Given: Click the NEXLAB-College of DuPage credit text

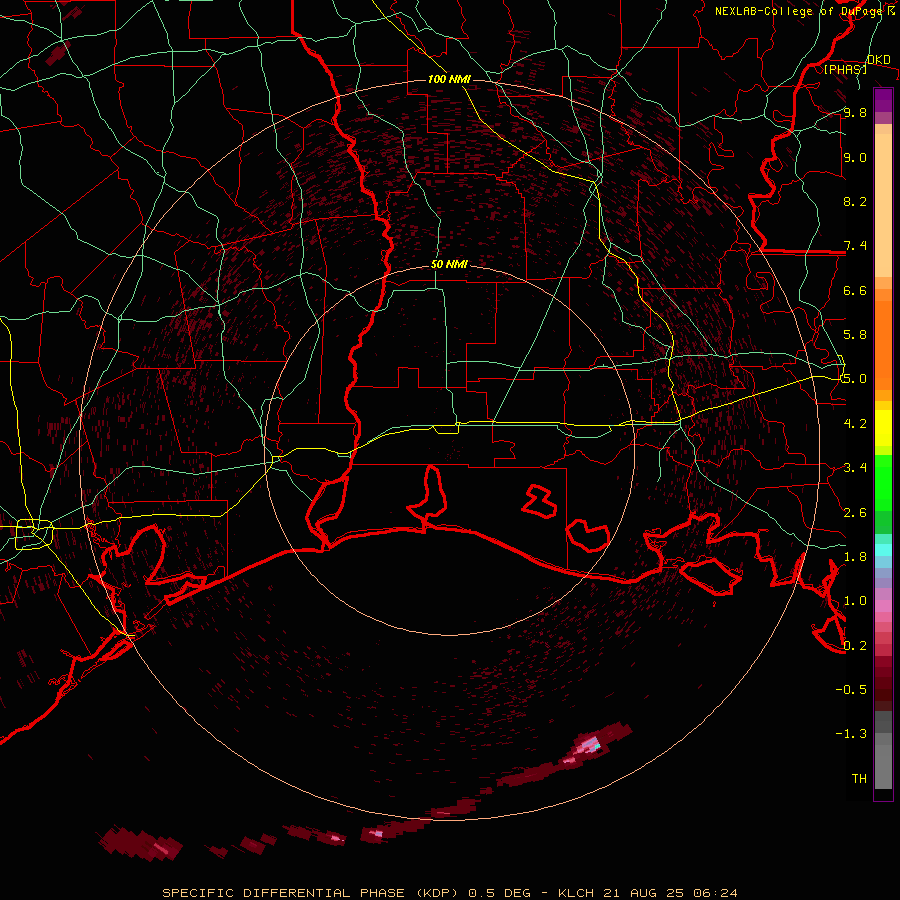Looking at the screenshot, I should pos(800,11).
